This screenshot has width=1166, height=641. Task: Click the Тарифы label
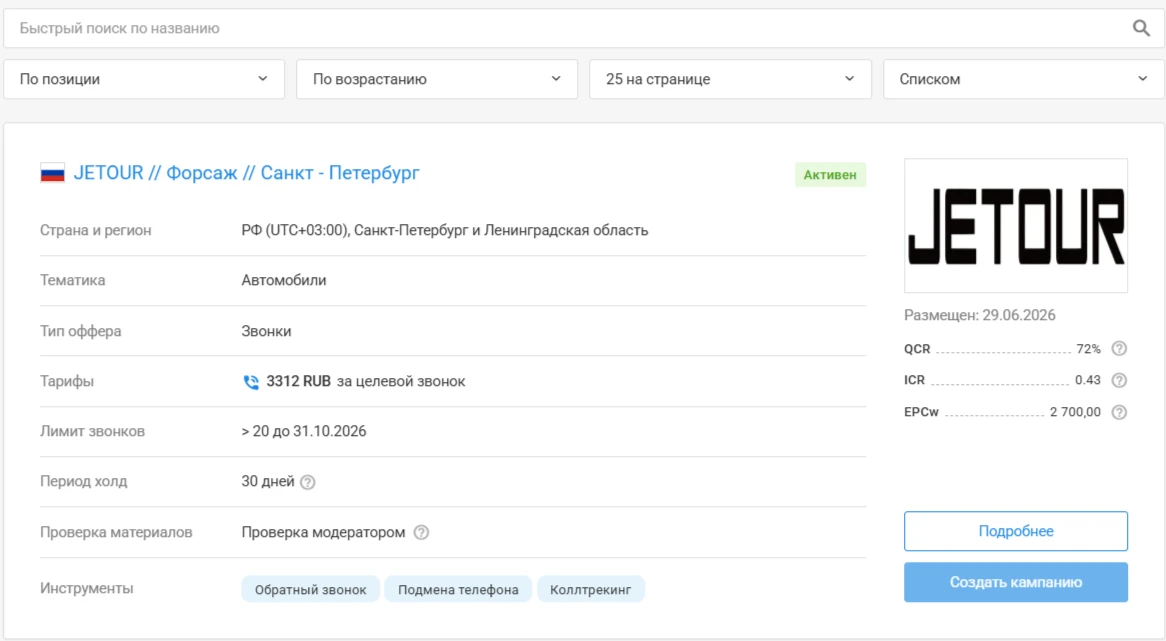[x=67, y=381]
